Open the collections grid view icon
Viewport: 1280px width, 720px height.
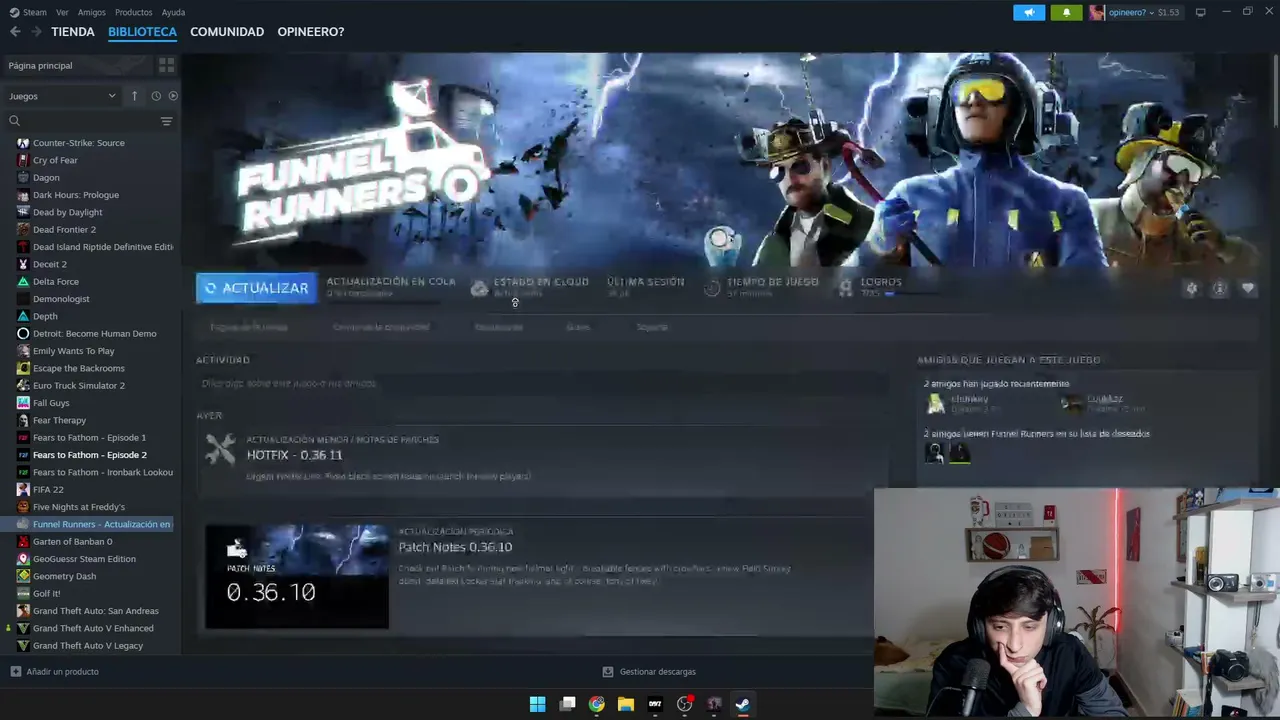coord(166,65)
